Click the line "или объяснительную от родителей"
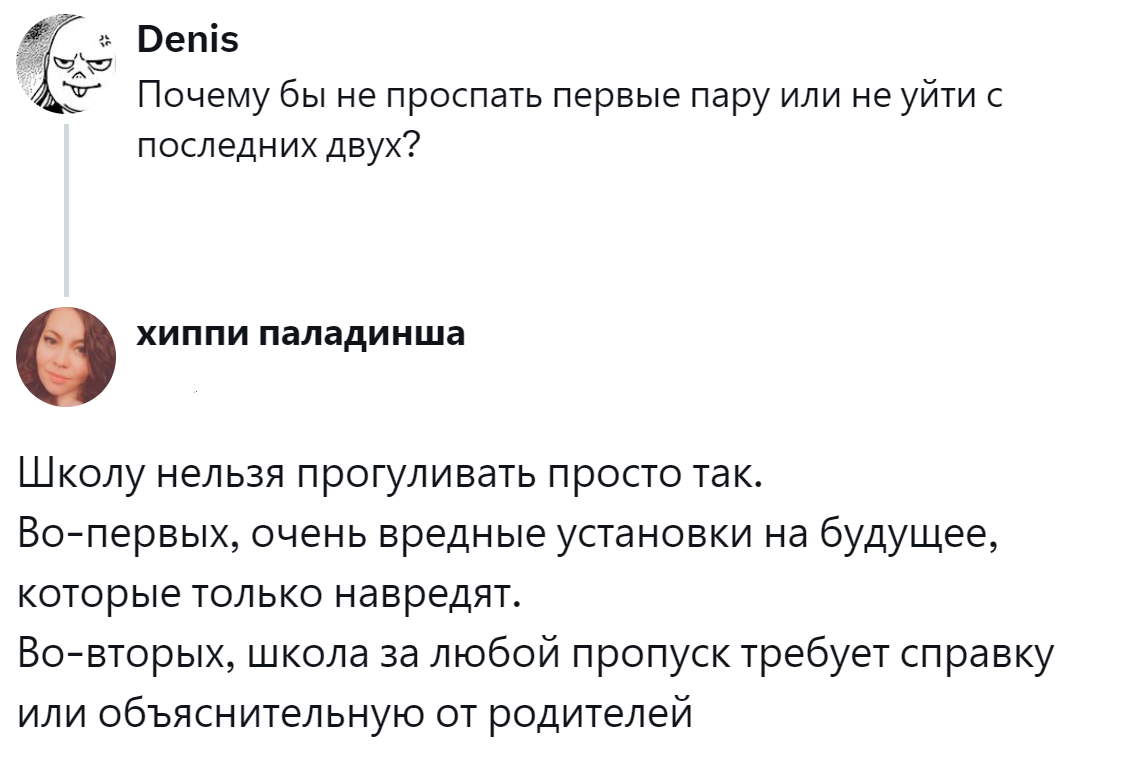1125x772 pixels. click(356, 713)
